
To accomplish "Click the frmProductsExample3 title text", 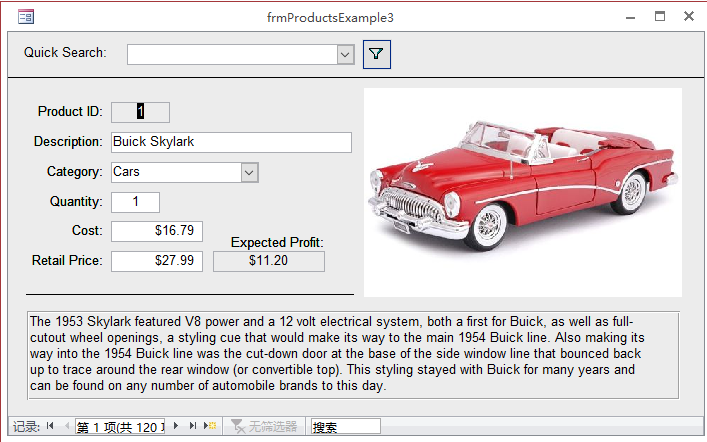I will click(330, 18).
